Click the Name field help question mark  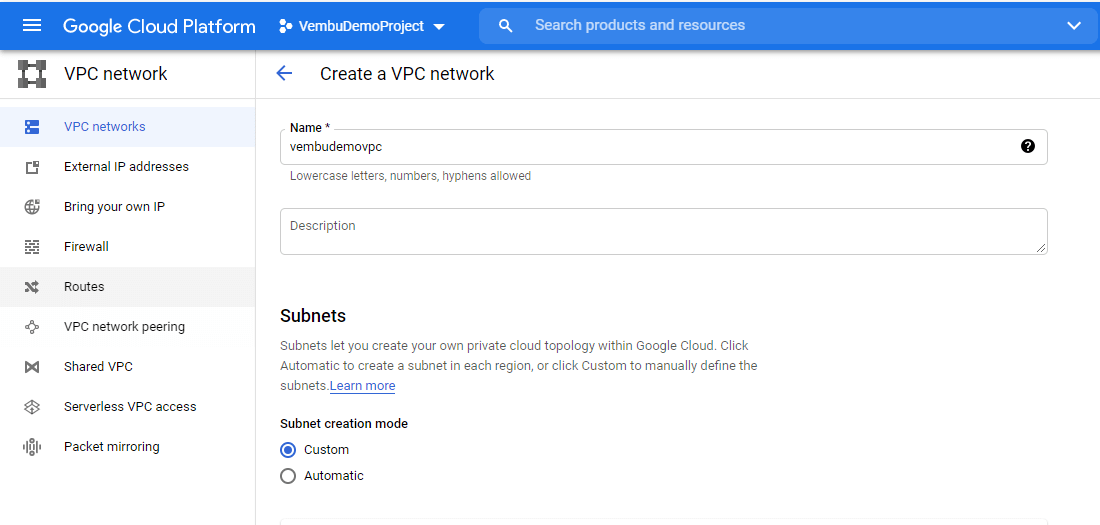pyautogui.click(x=1028, y=147)
